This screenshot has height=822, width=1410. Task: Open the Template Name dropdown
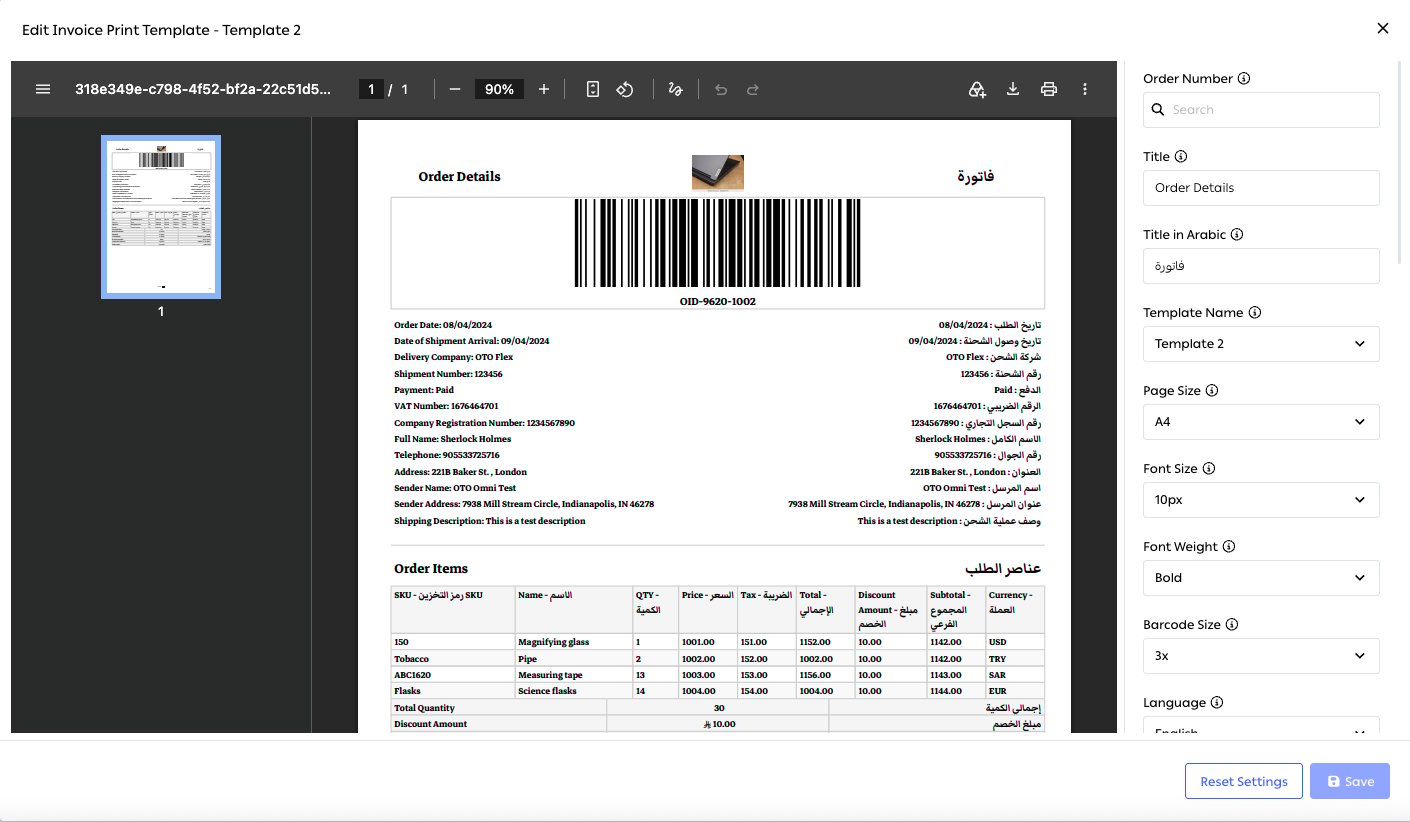coord(1261,344)
